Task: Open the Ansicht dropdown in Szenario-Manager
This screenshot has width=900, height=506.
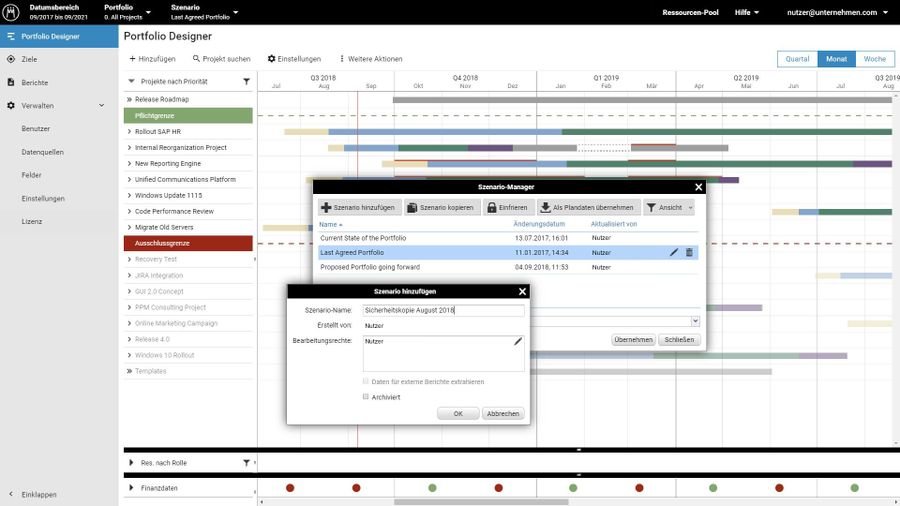Action: [669, 208]
